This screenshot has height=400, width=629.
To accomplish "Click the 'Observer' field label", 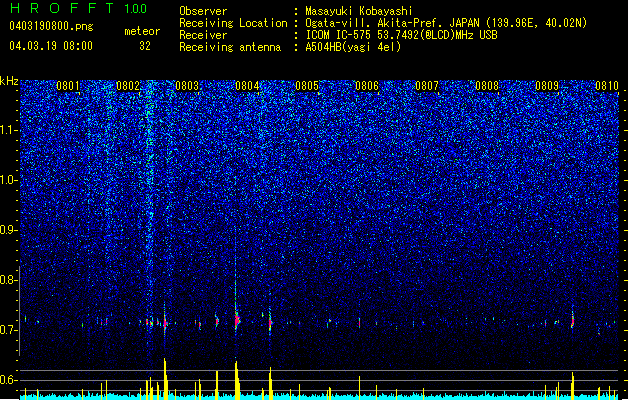I will click(x=203, y=11).
